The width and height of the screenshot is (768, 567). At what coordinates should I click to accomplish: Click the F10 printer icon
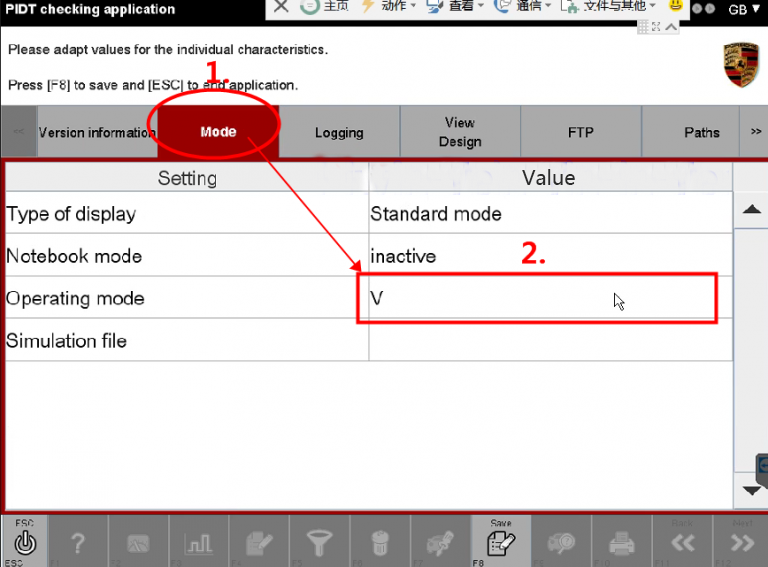click(x=622, y=542)
